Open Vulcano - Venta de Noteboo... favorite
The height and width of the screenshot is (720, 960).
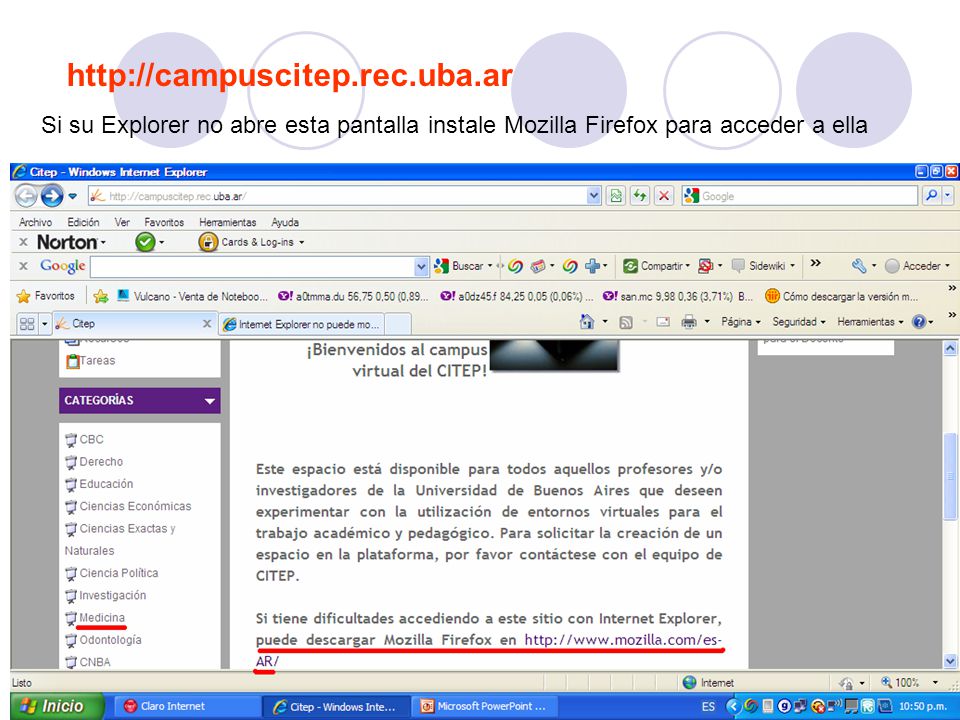[192, 296]
